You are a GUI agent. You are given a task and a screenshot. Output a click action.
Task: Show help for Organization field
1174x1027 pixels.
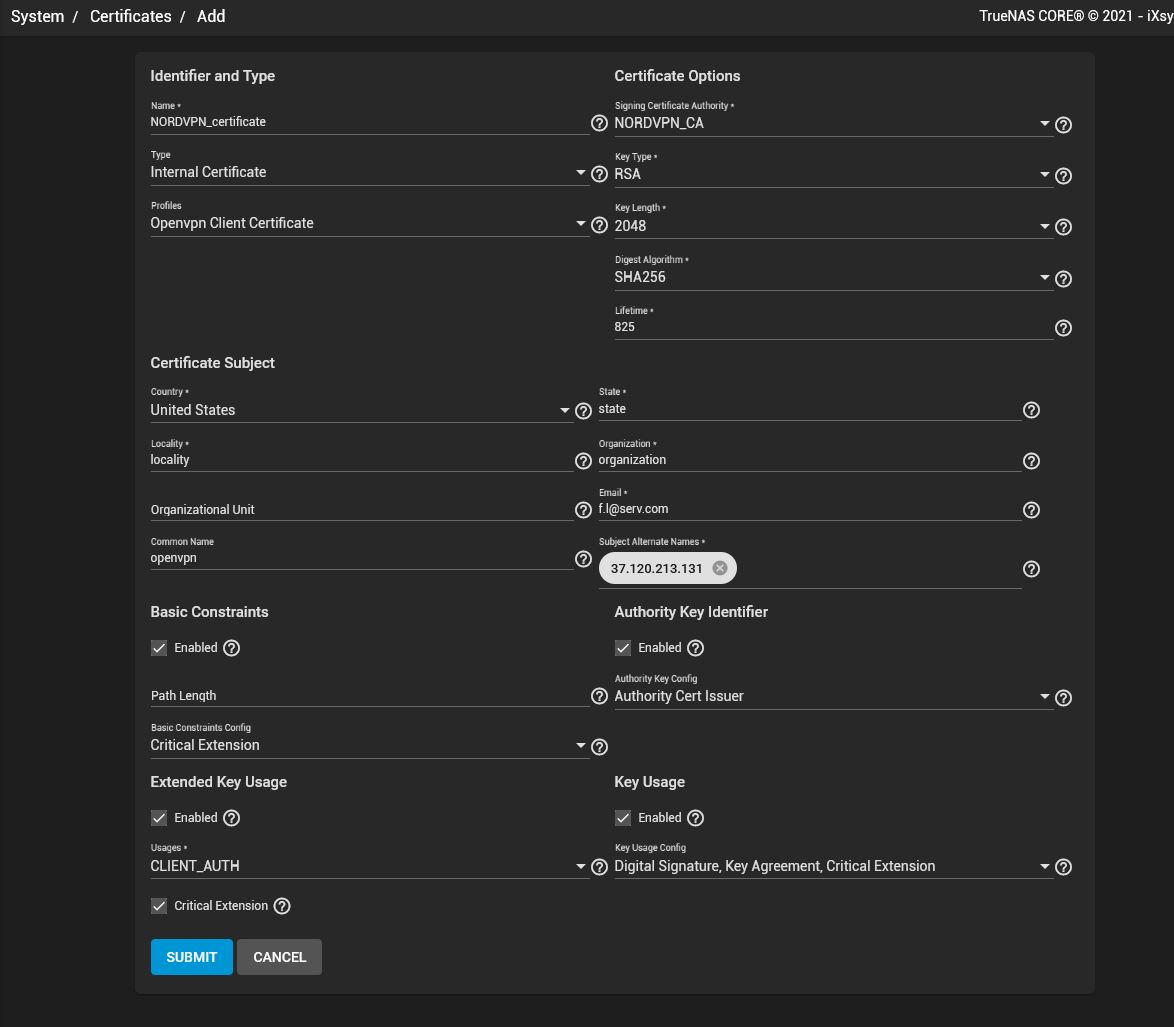point(1031,461)
